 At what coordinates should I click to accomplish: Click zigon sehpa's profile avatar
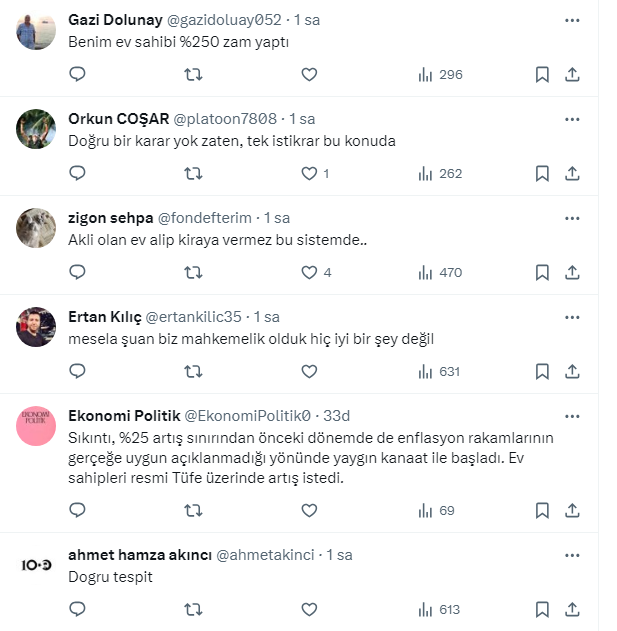click(x=36, y=229)
